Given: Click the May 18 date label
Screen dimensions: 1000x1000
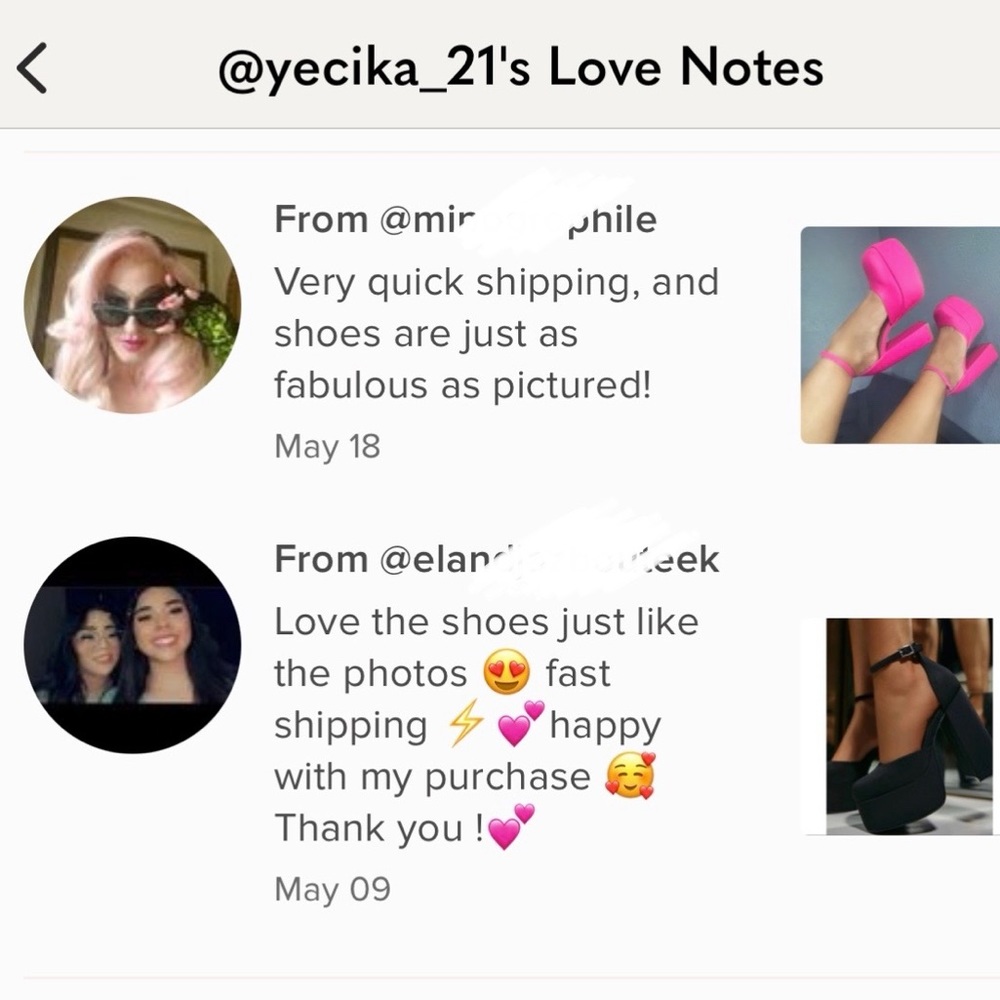Looking at the screenshot, I should 327,446.
